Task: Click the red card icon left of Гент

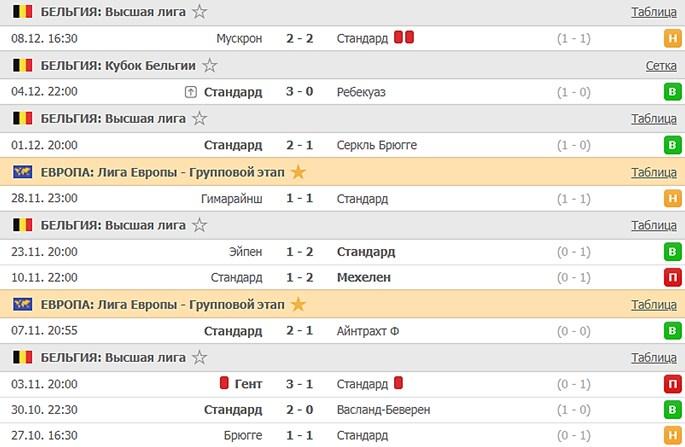Action: (x=226, y=383)
